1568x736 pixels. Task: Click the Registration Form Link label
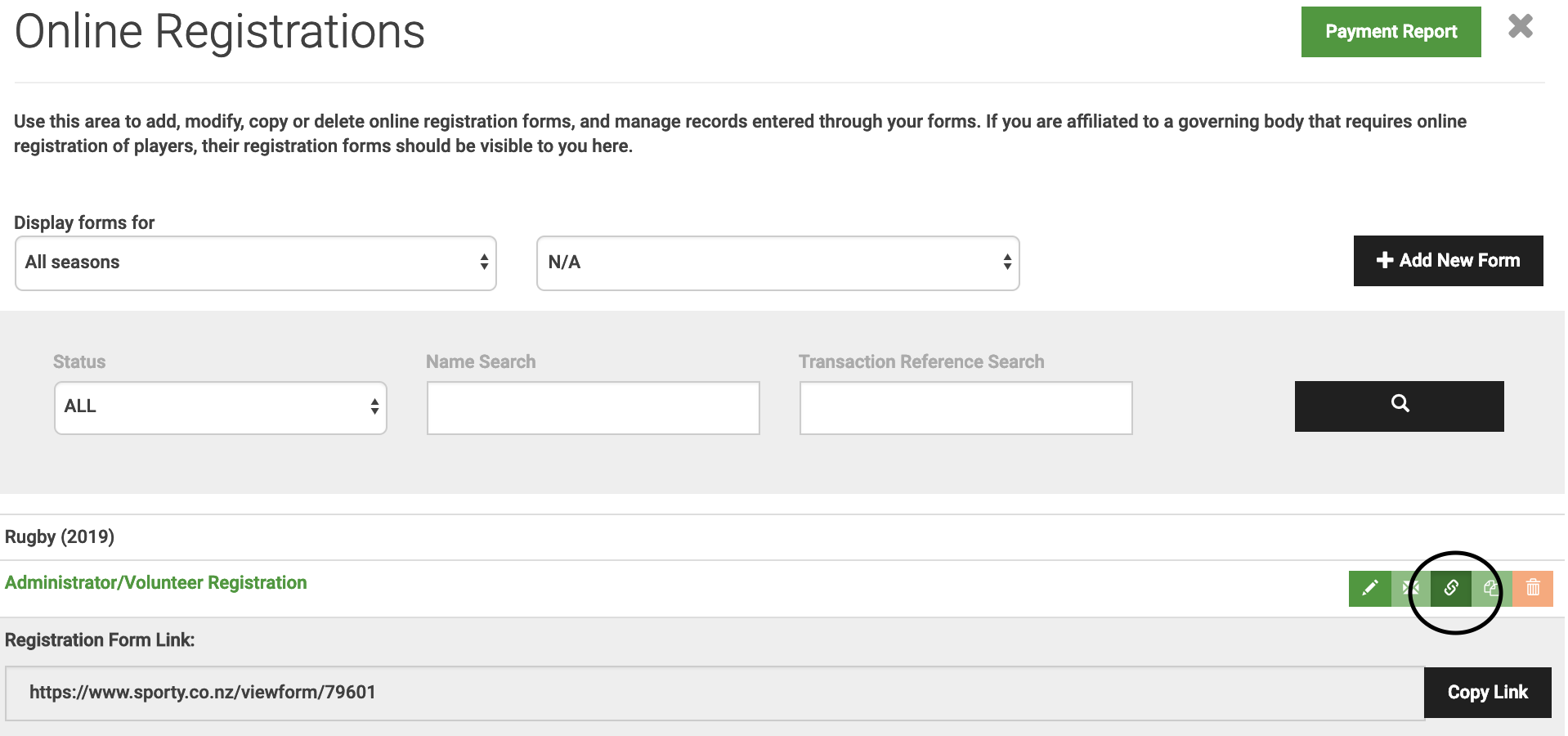(x=100, y=640)
